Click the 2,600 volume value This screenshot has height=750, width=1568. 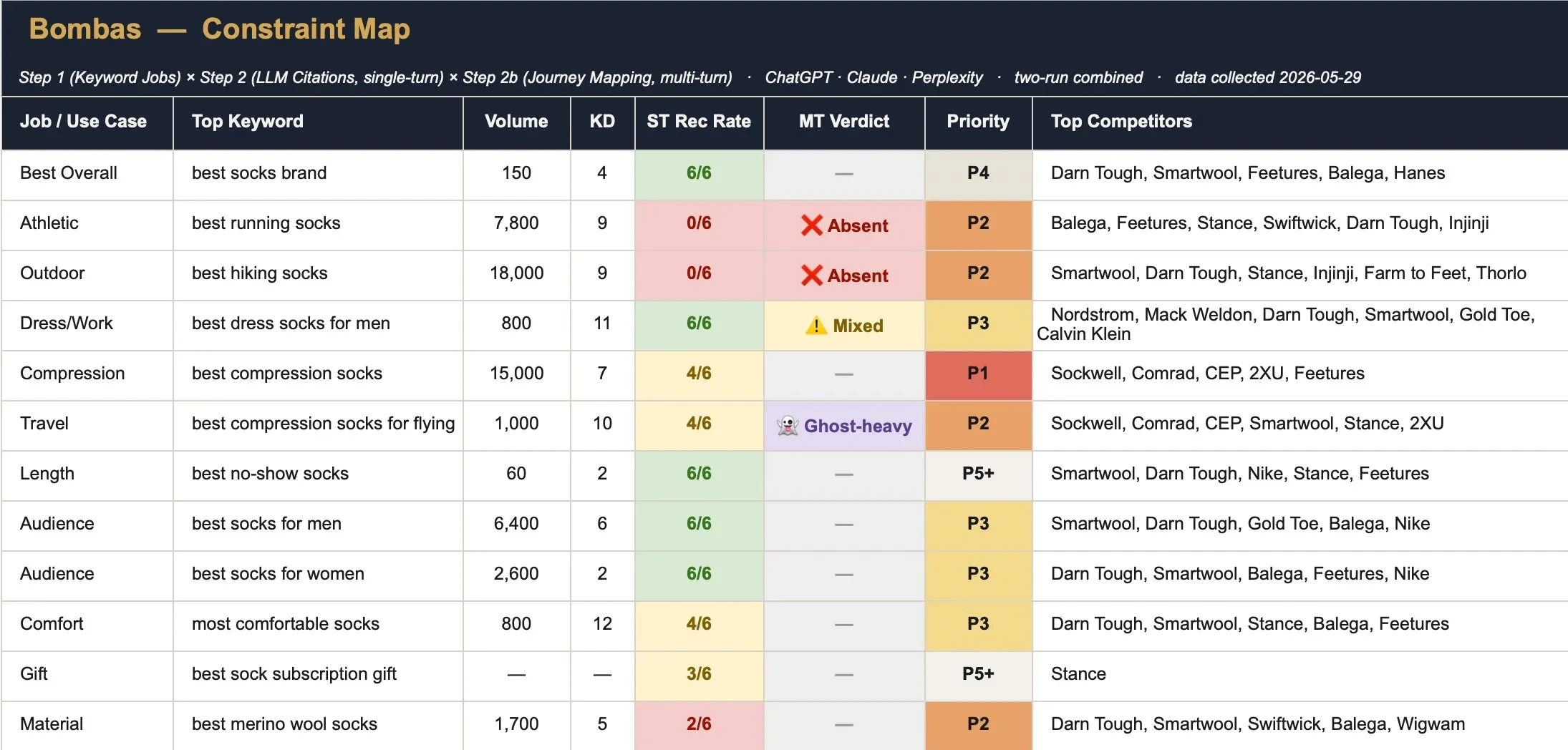point(516,573)
